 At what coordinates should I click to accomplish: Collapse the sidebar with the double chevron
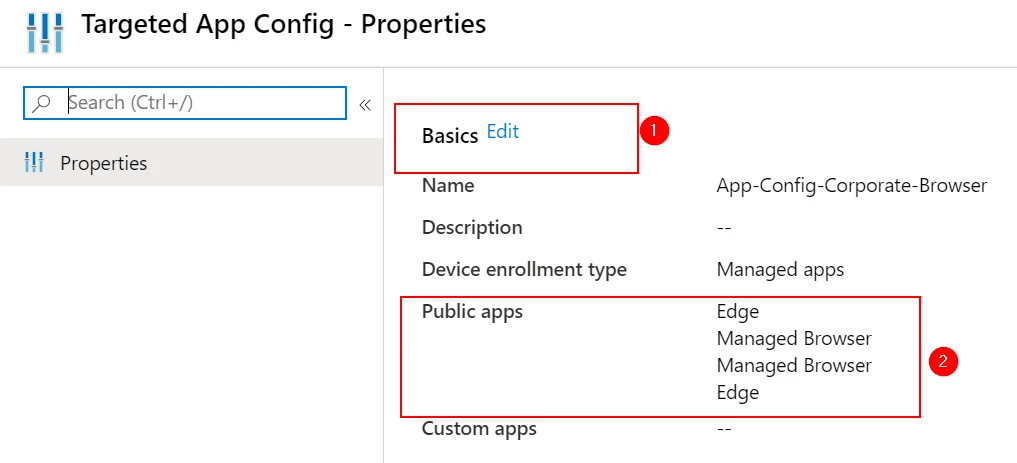pyautogui.click(x=365, y=105)
